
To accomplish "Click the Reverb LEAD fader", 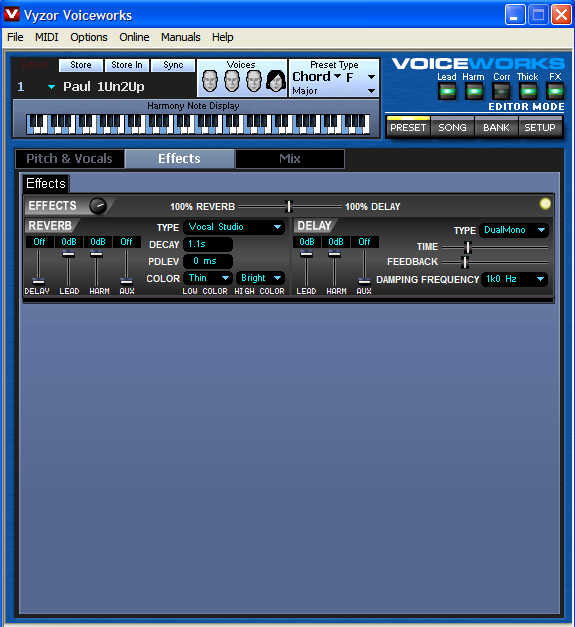I will tap(68, 254).
